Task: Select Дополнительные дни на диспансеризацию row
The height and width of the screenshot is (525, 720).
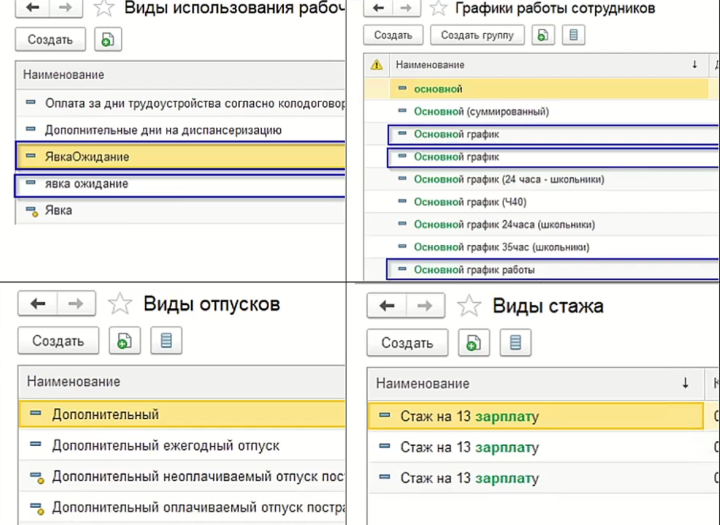Action: click(x=163, y=130)
